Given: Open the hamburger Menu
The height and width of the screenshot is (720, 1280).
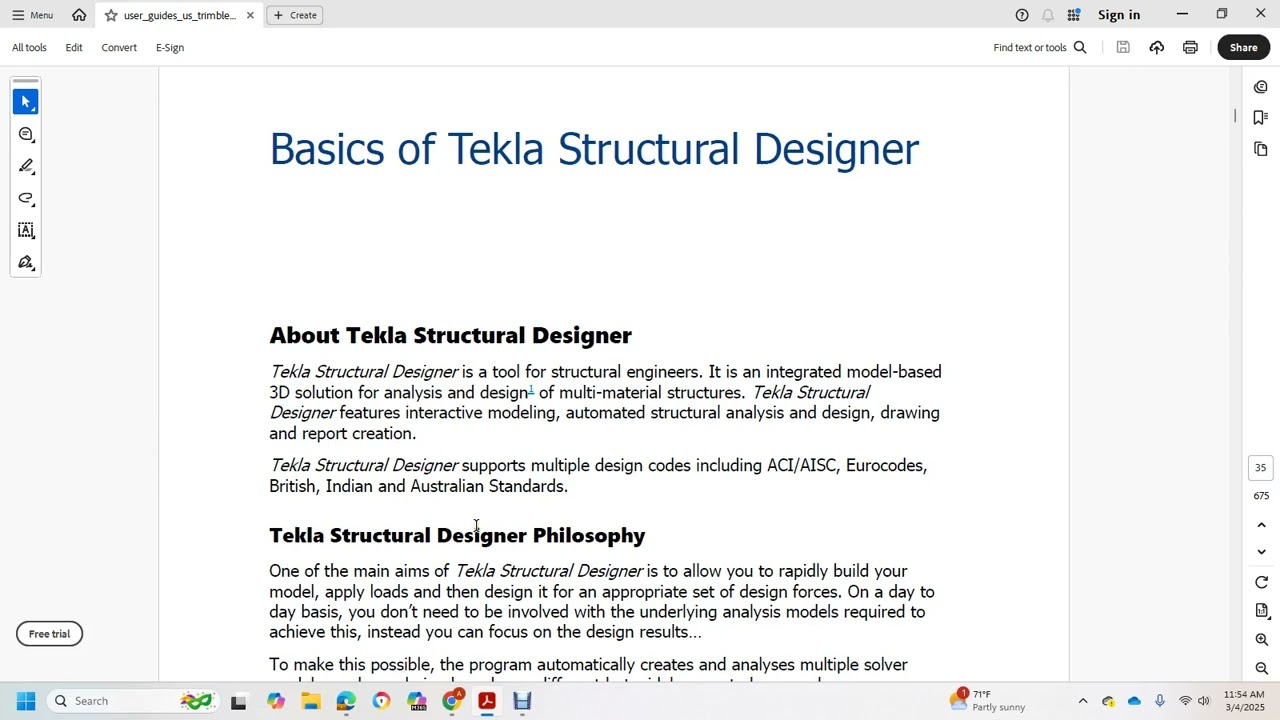Looking at the screenshot, I should click(32, 15).
